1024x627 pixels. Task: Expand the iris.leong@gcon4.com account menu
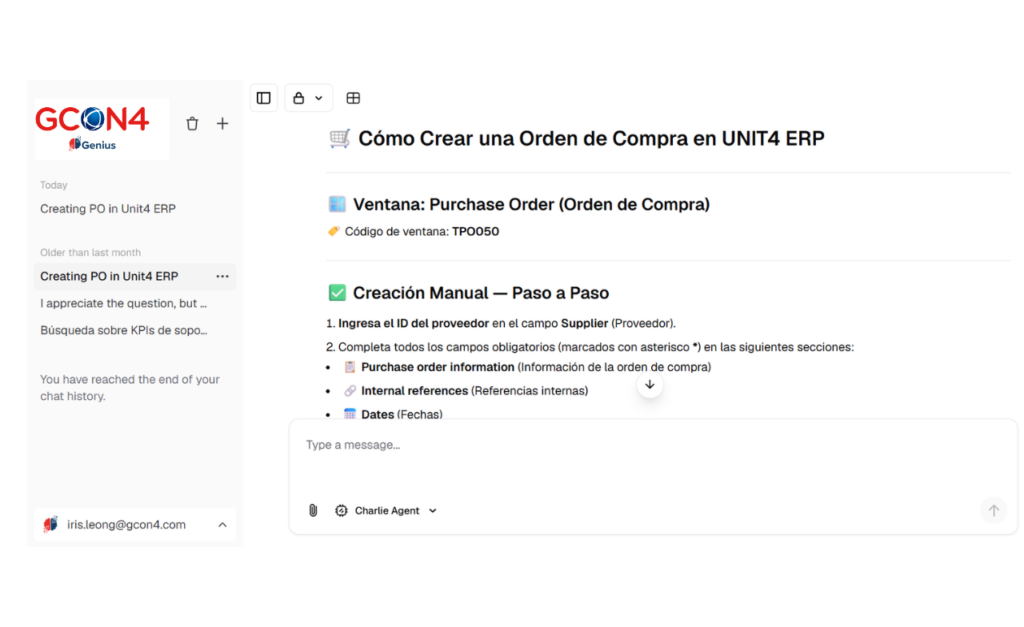(x=135, y=524)
